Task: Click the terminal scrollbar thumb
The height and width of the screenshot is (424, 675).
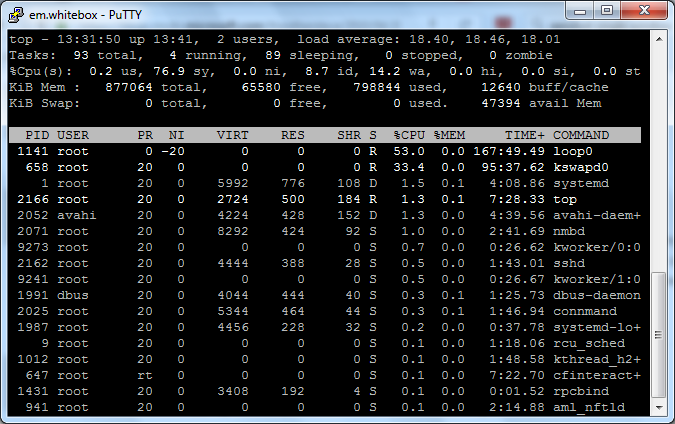Action: (x=657, y=335)
